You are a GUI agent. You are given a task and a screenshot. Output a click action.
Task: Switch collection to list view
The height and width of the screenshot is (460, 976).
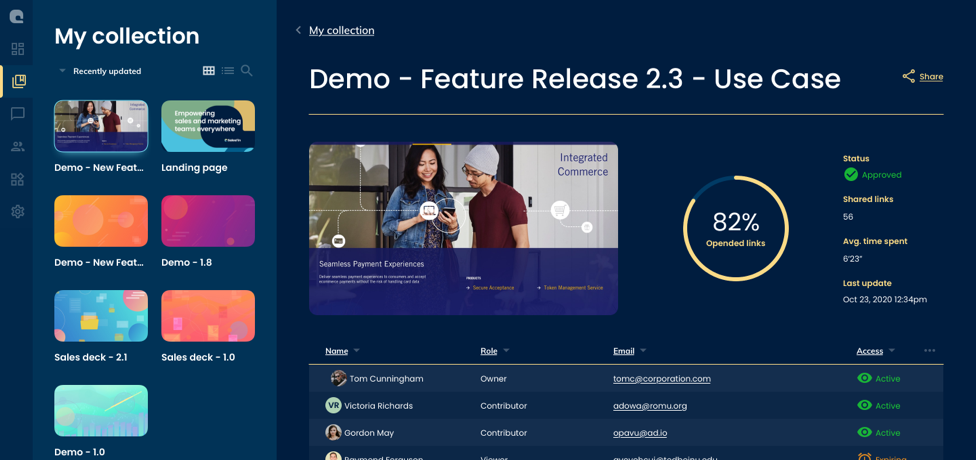click(228, 71)
